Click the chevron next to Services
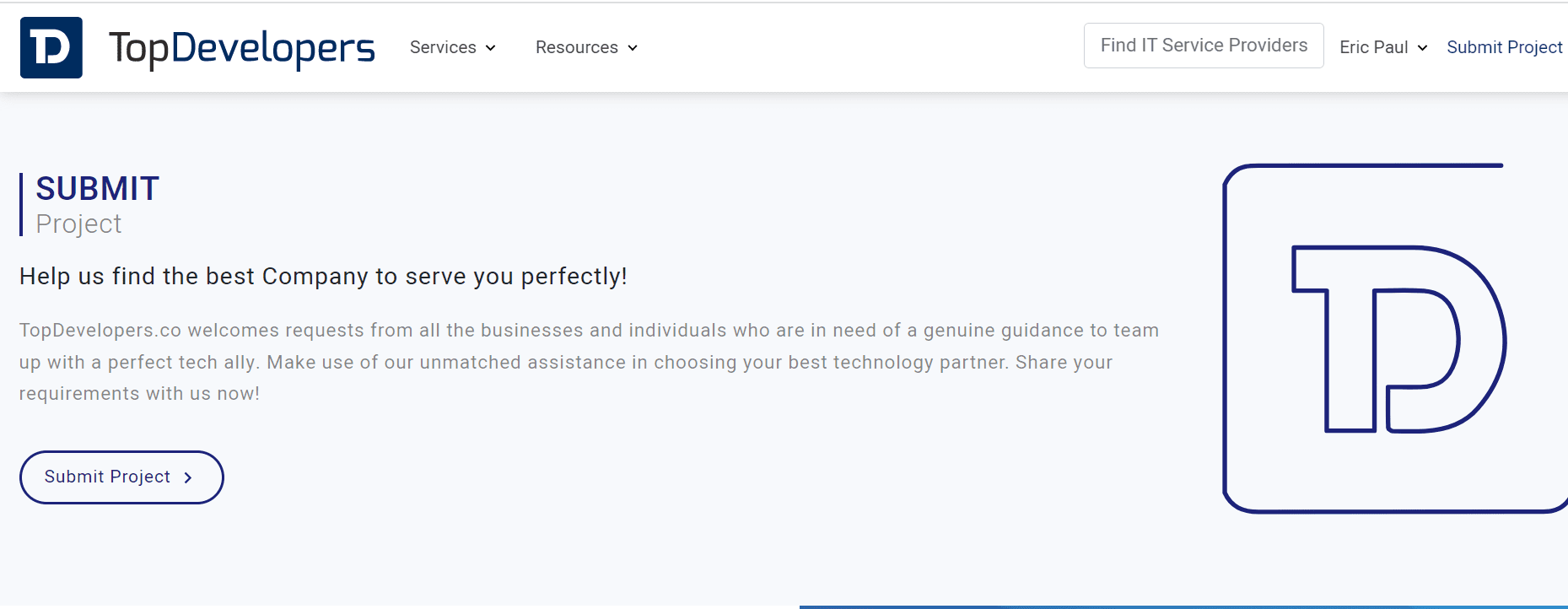 492,48
